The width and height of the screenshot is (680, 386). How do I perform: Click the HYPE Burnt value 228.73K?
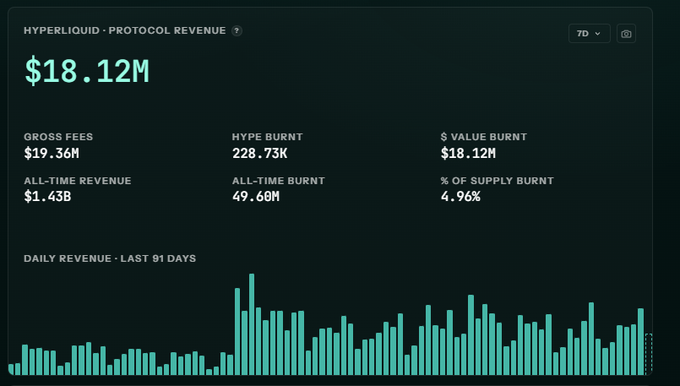[x=259, y=153]
